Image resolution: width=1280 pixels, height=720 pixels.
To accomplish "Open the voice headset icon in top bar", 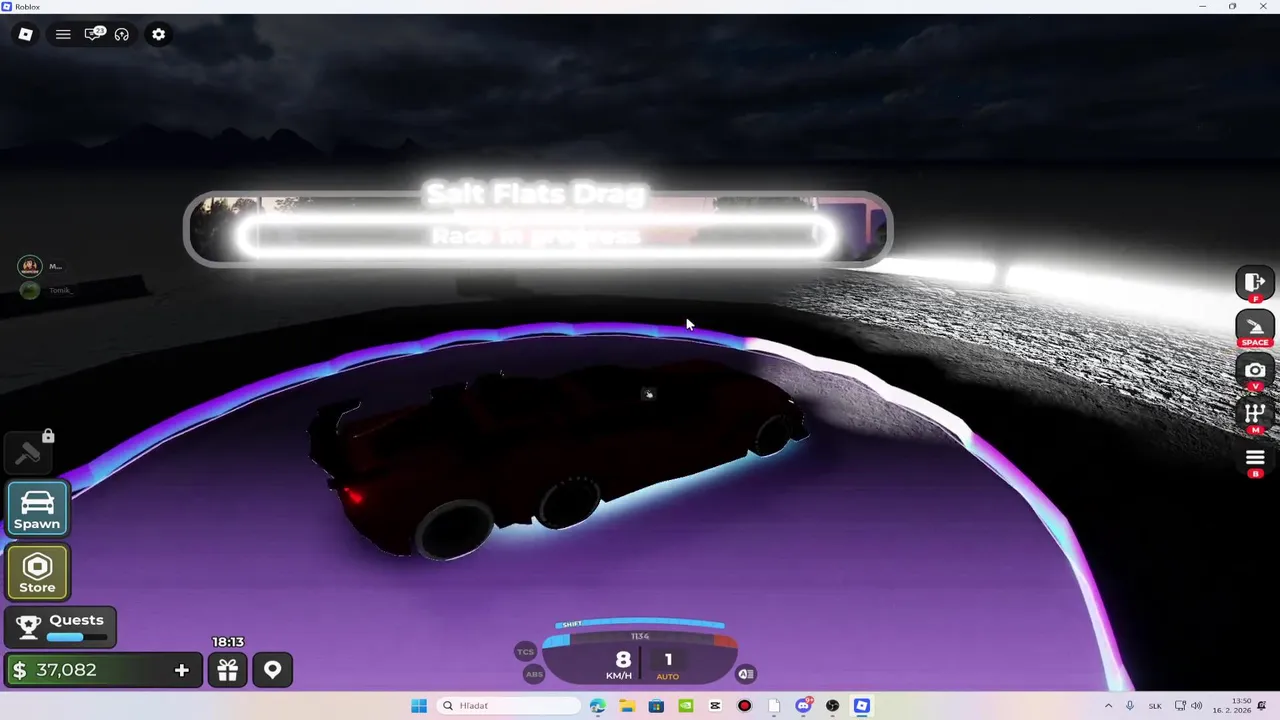I will [122, 34].
